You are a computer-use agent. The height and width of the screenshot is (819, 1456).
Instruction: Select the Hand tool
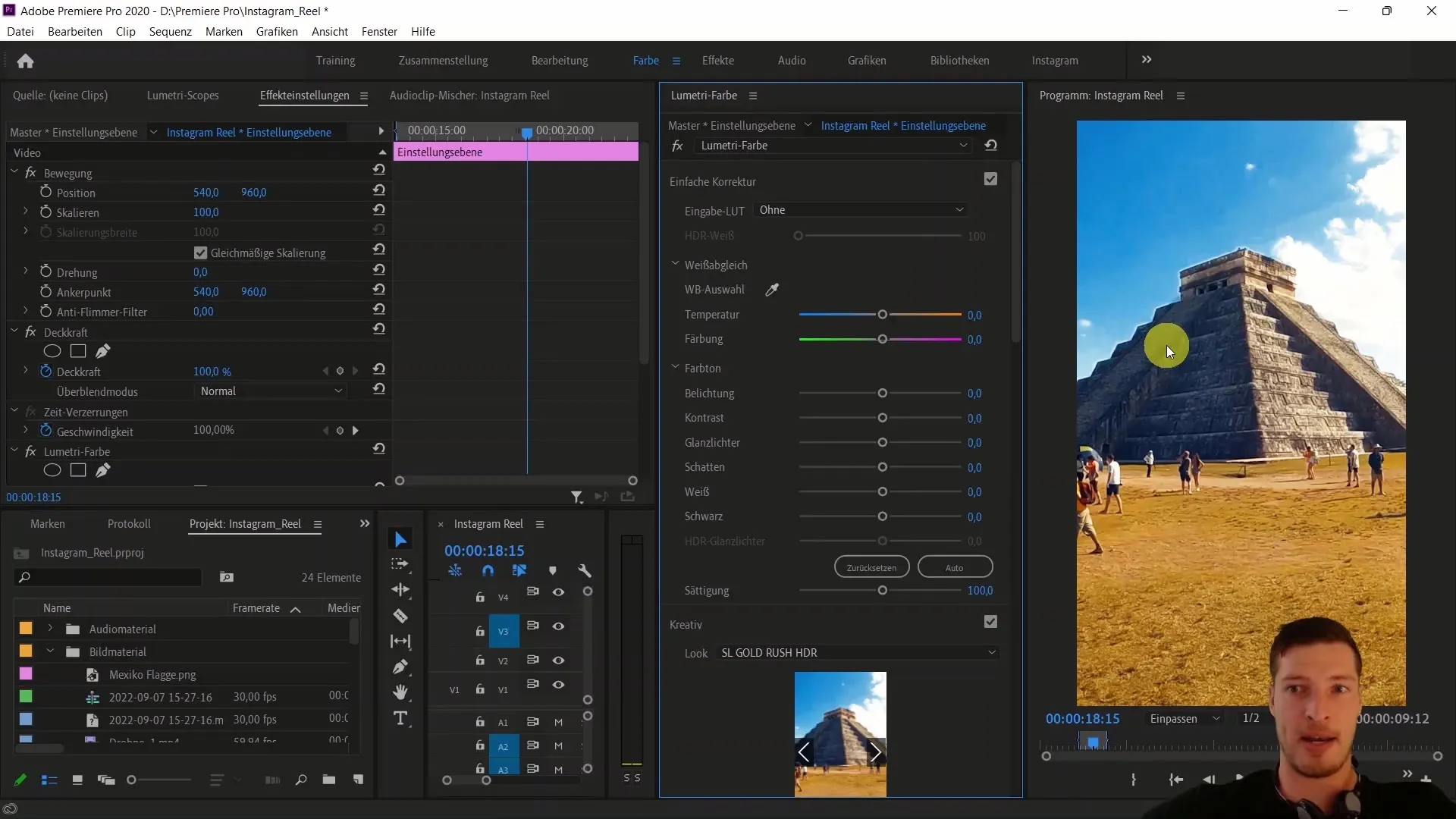[400, 692]
